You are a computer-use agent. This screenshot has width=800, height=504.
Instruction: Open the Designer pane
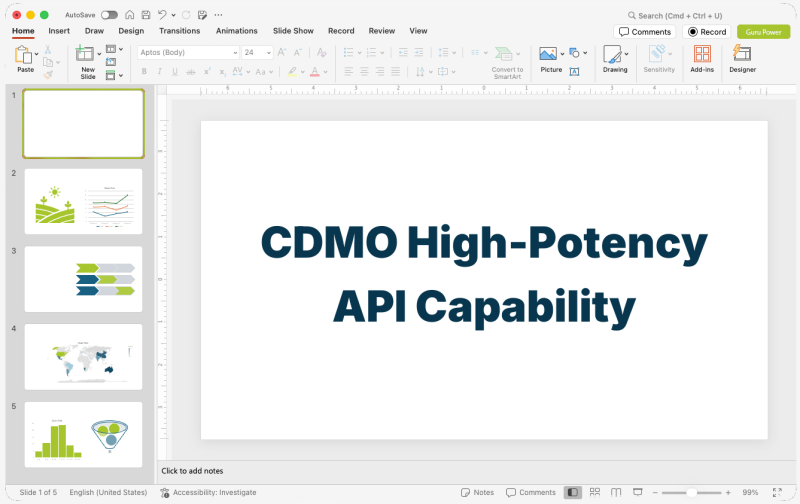742,59
